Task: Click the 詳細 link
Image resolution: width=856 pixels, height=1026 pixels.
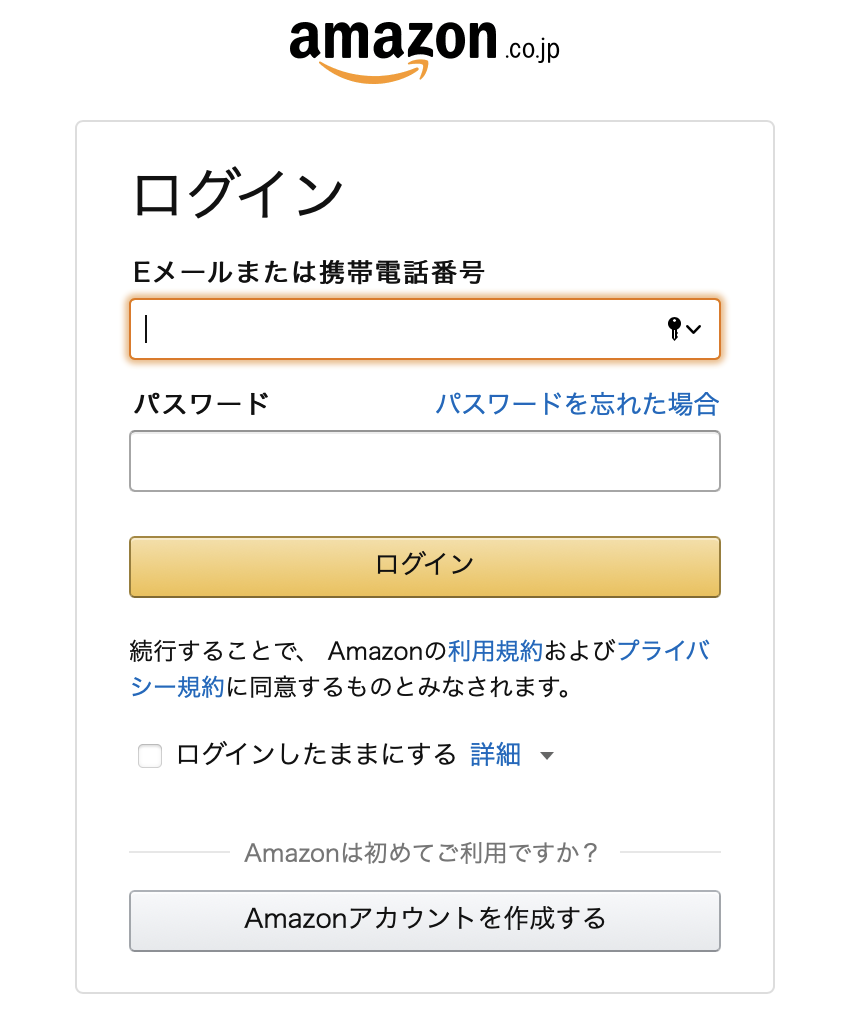Action: (x=495, y=755)
